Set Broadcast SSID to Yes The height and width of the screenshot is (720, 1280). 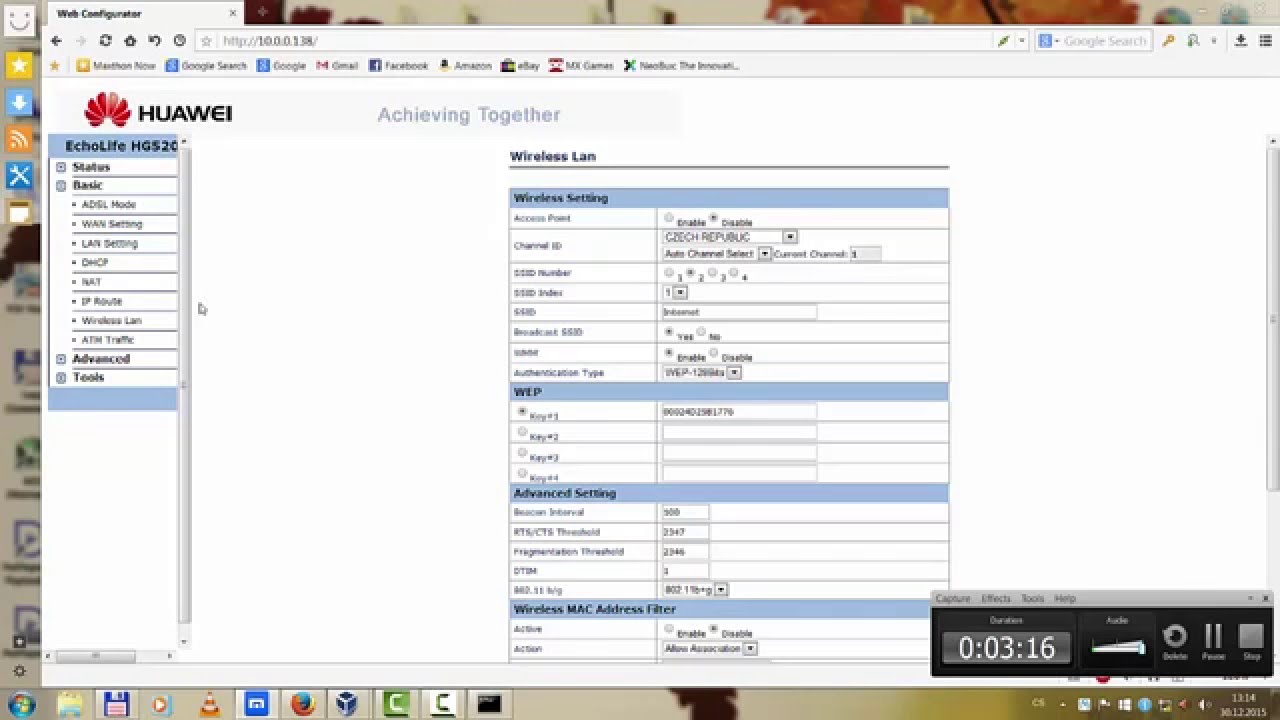point(669,331)
